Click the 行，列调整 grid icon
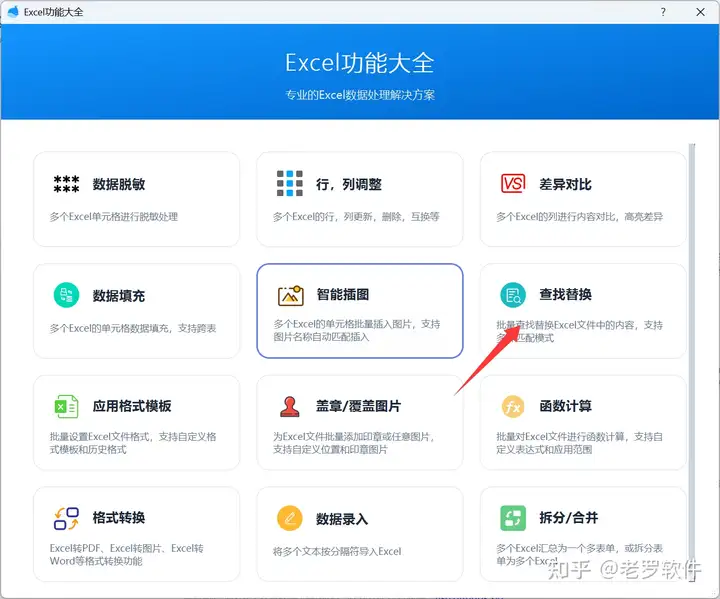This screenshot has height=599, width=720. [x=290, y=183]
